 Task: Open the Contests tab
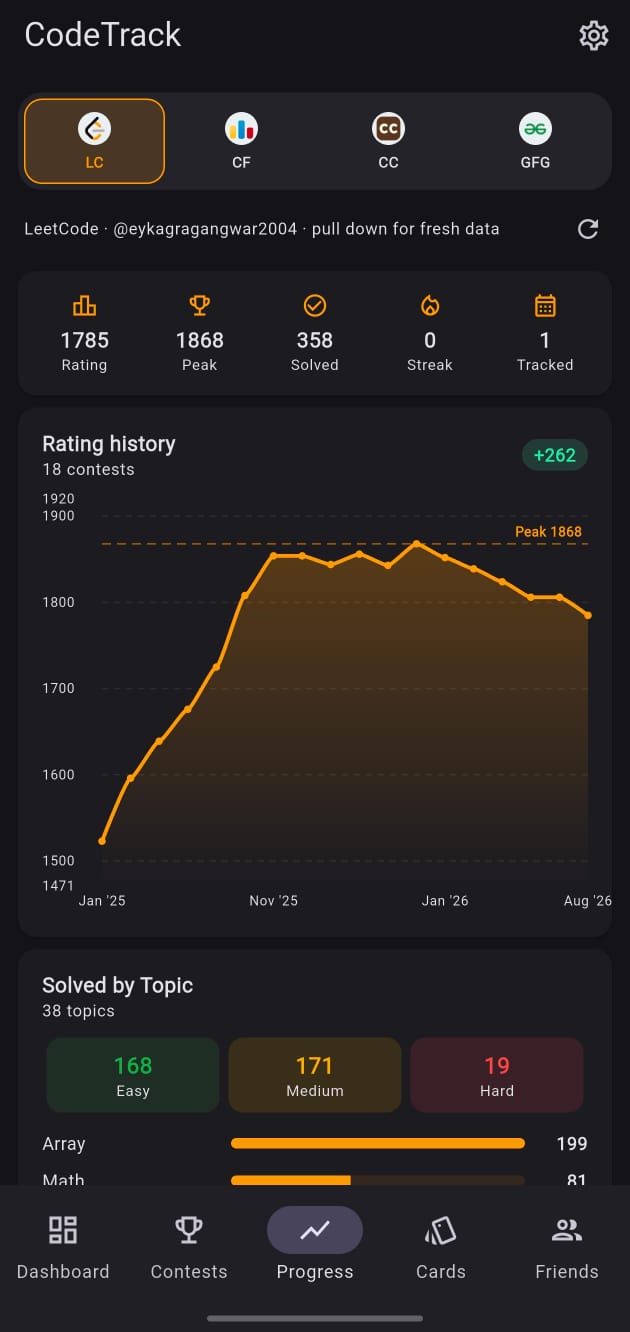[189, 1246]
